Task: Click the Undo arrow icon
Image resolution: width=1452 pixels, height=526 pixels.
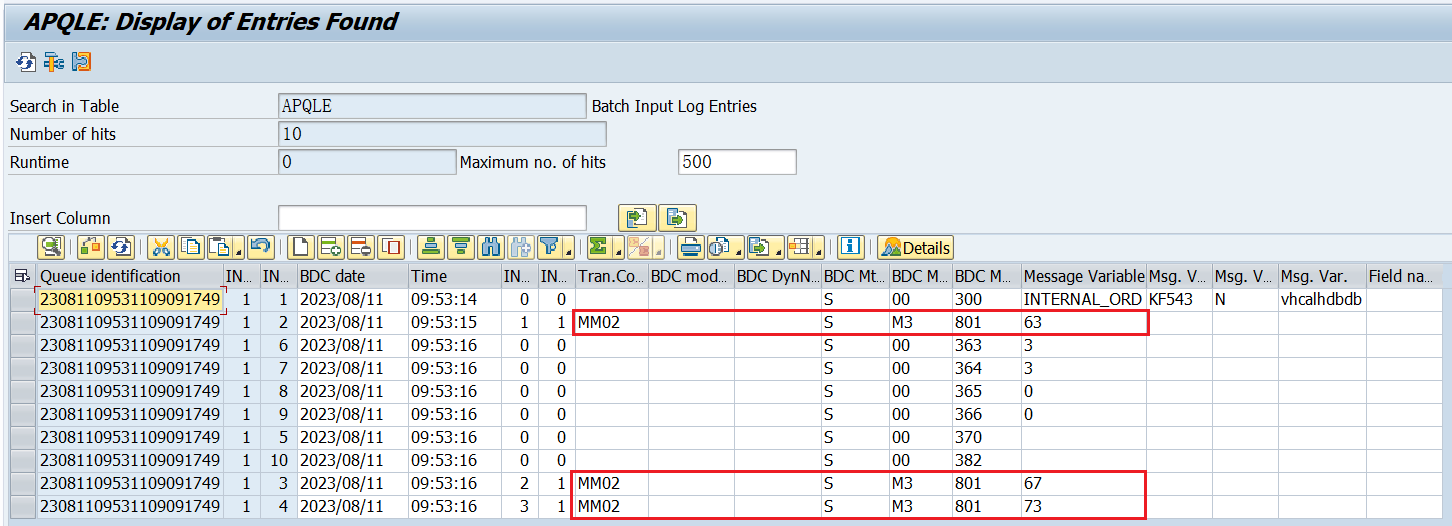Action: [x=261, y=247]
